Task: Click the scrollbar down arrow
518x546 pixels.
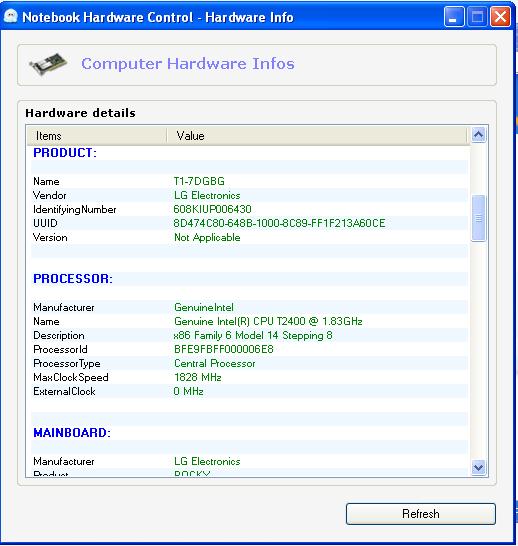Action: [x=478, y=467]
